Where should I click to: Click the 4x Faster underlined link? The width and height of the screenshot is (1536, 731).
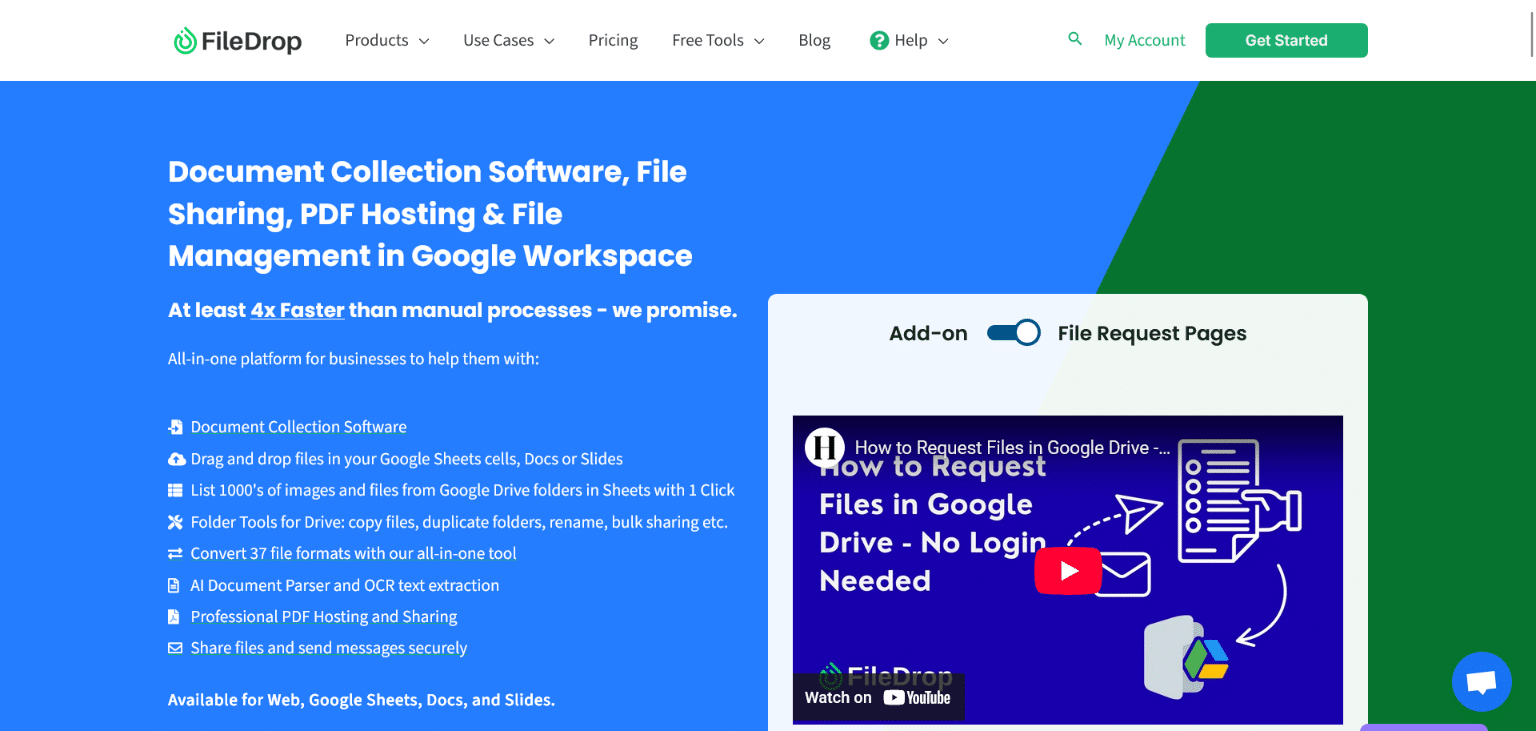[297, 310]
